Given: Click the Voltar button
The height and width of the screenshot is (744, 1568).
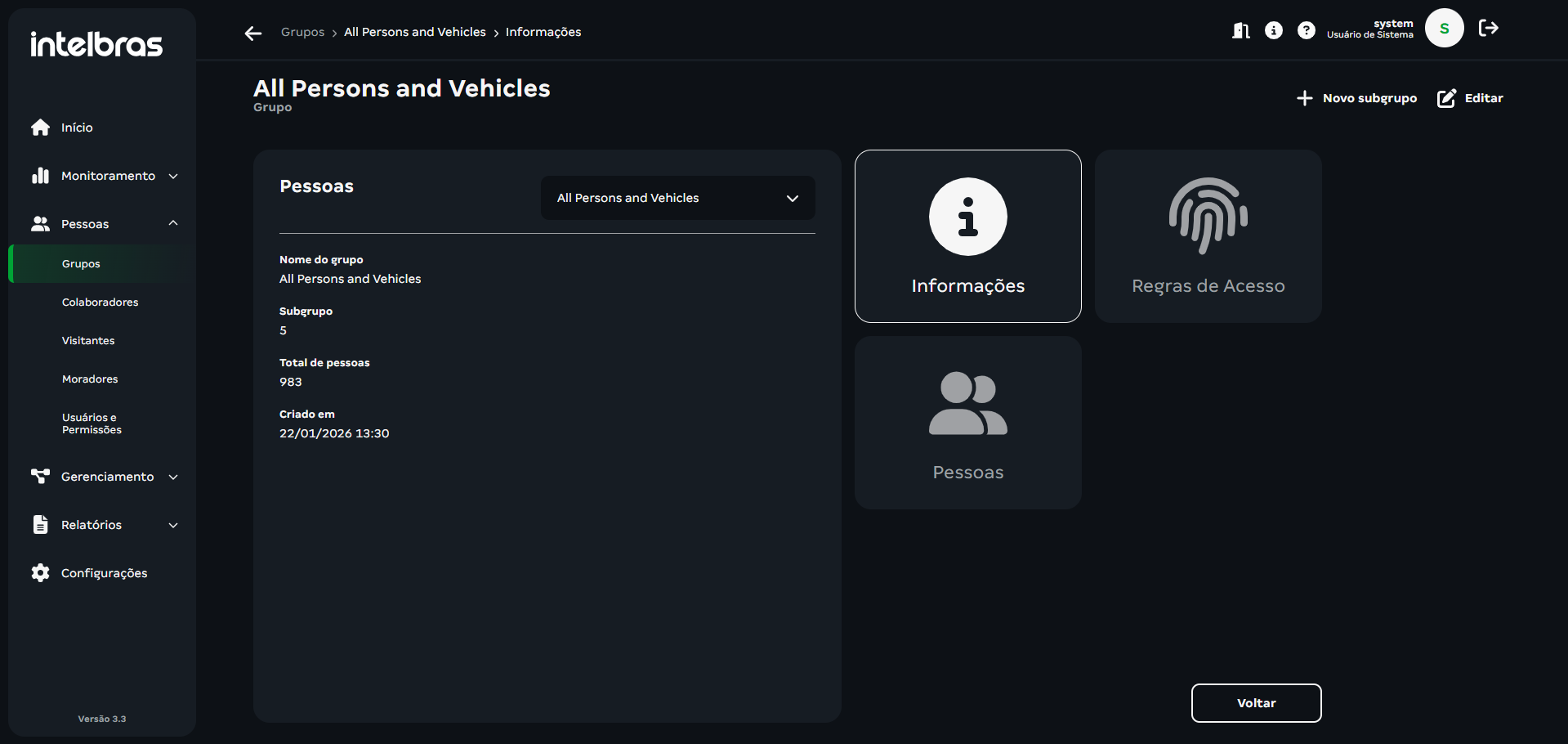Looking at the screenshot, I should [1256, 703].
